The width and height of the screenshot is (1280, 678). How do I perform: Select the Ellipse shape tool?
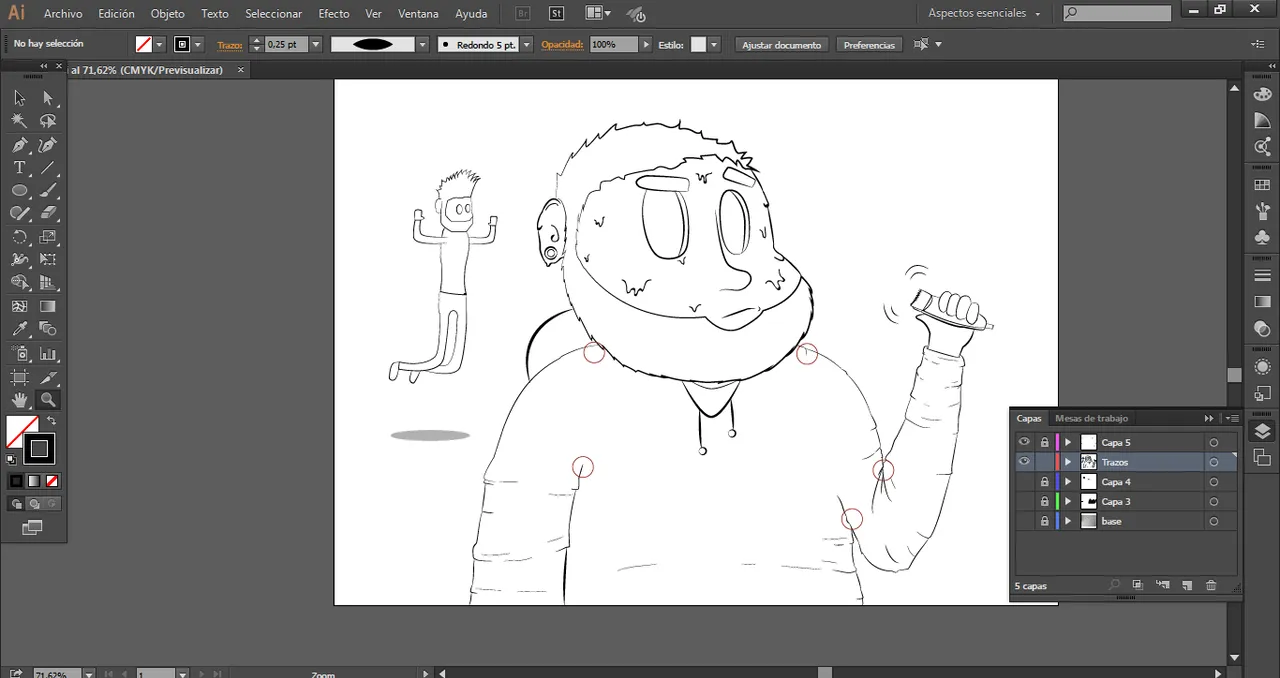(x=19, y=191)
